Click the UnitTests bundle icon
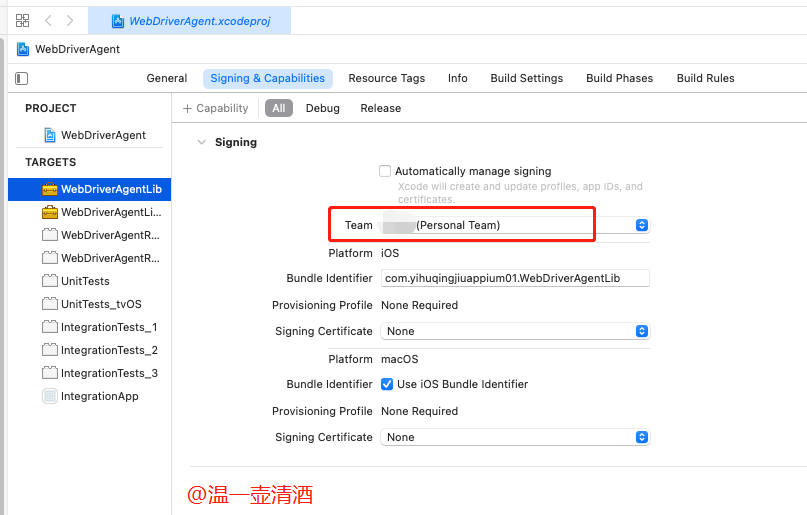This screenshot has width=807, height=515. pos(50,281)
